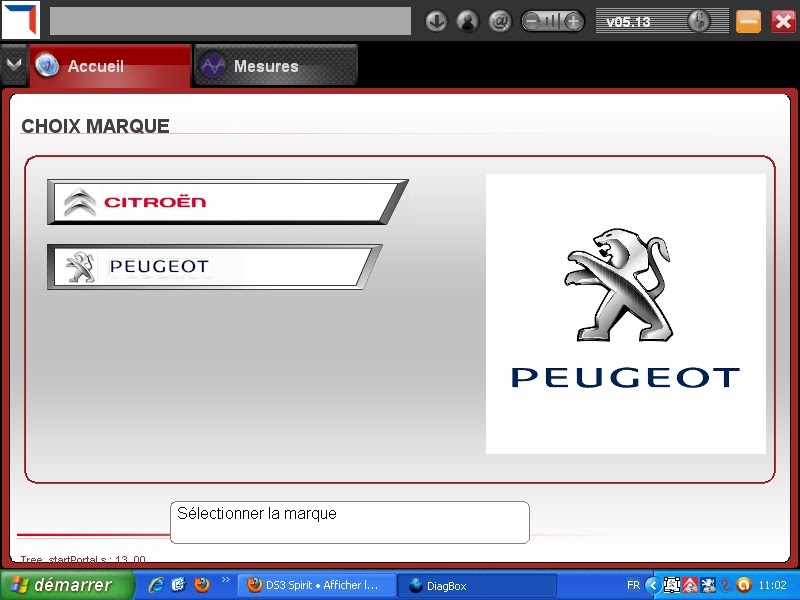The width and height of the screenshot is (800, 600).
Task: Click the Peugeot lion tray icon
Action: point(708,585)
